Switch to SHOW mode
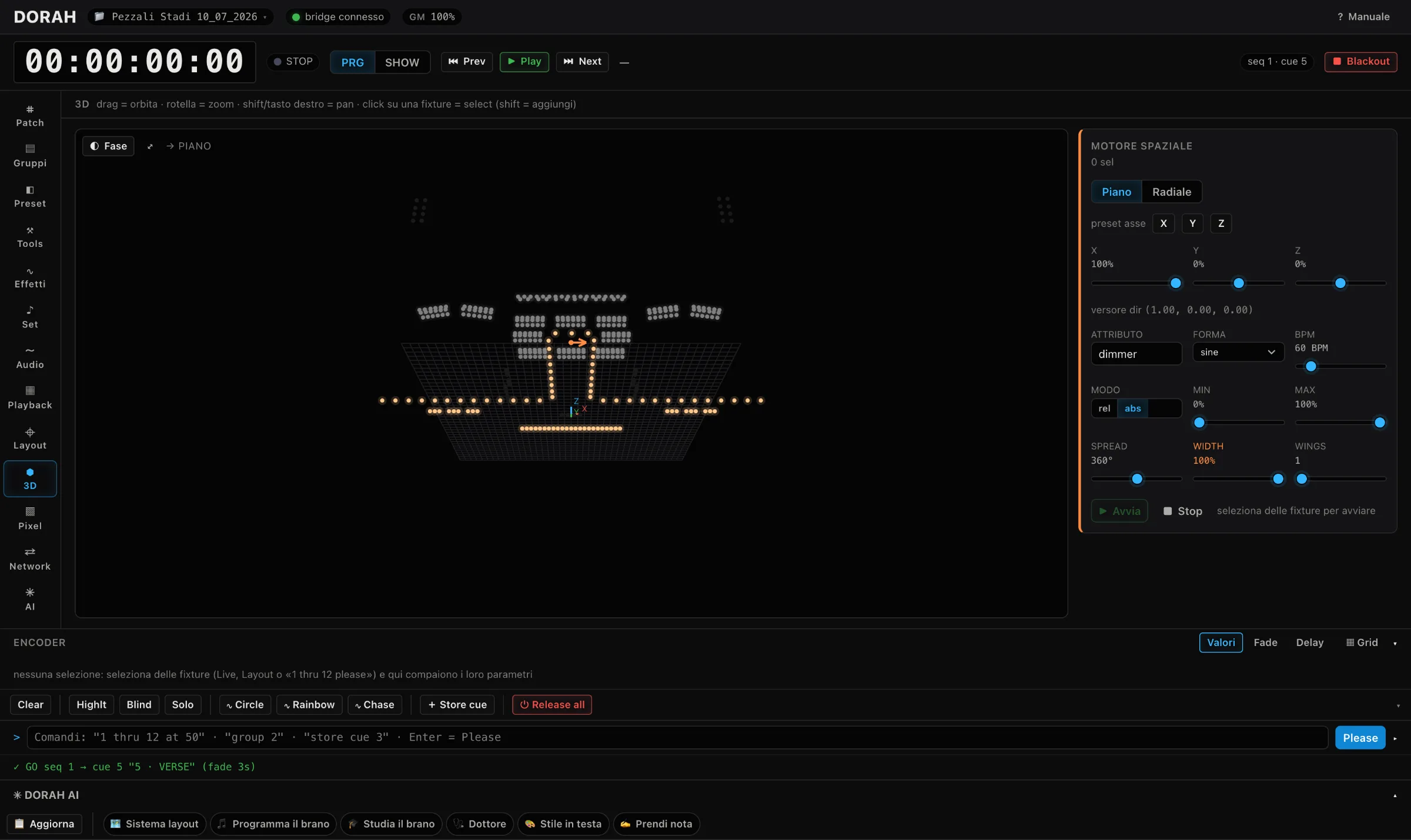Viewport: 1411px width, 840px height. (x=402, y=62)
